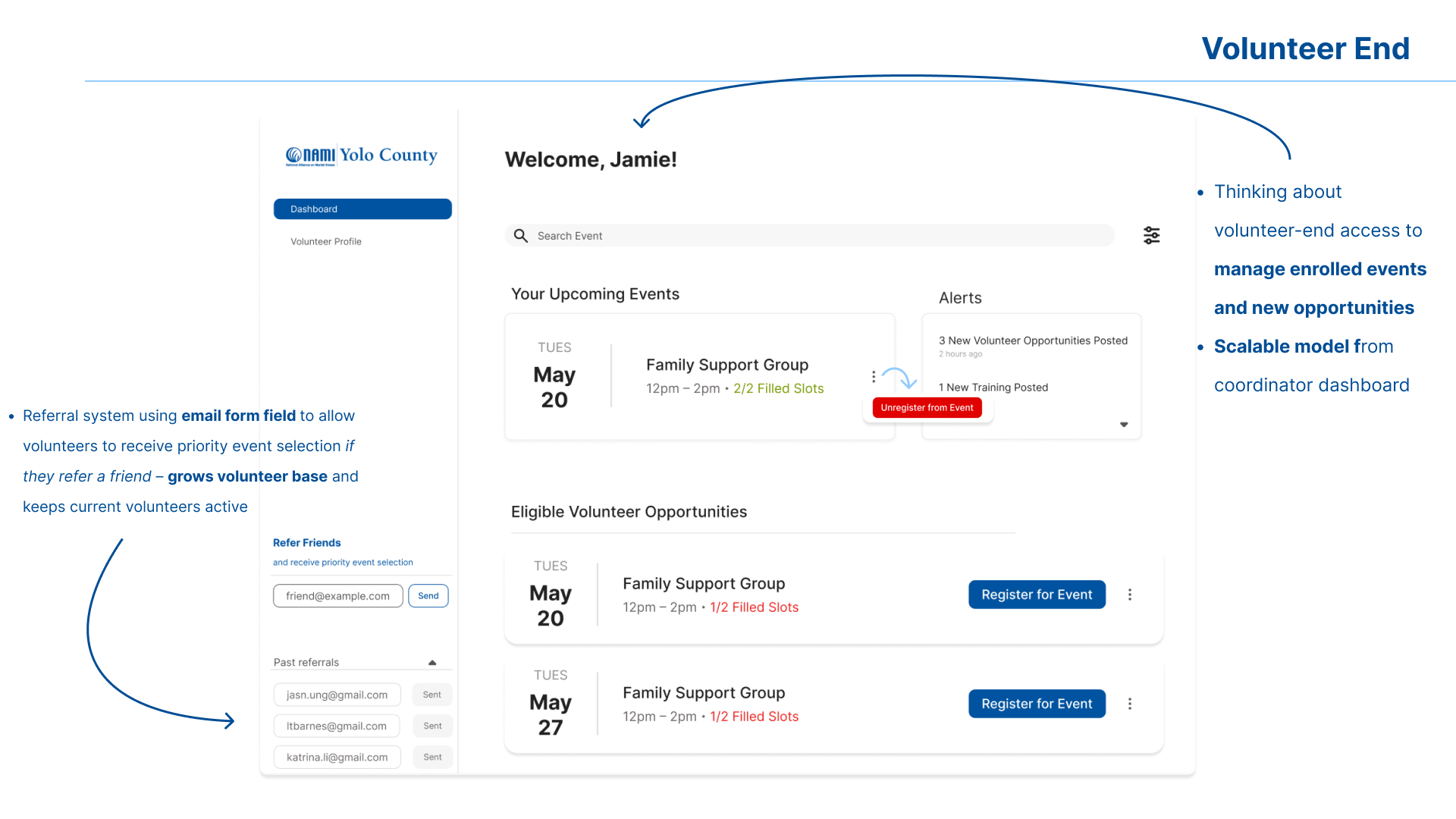Open kebab menu for eligible May 20 opportunity
Image resolution: width=1456 pixels, height=819 pixels.
[1129, 595]
